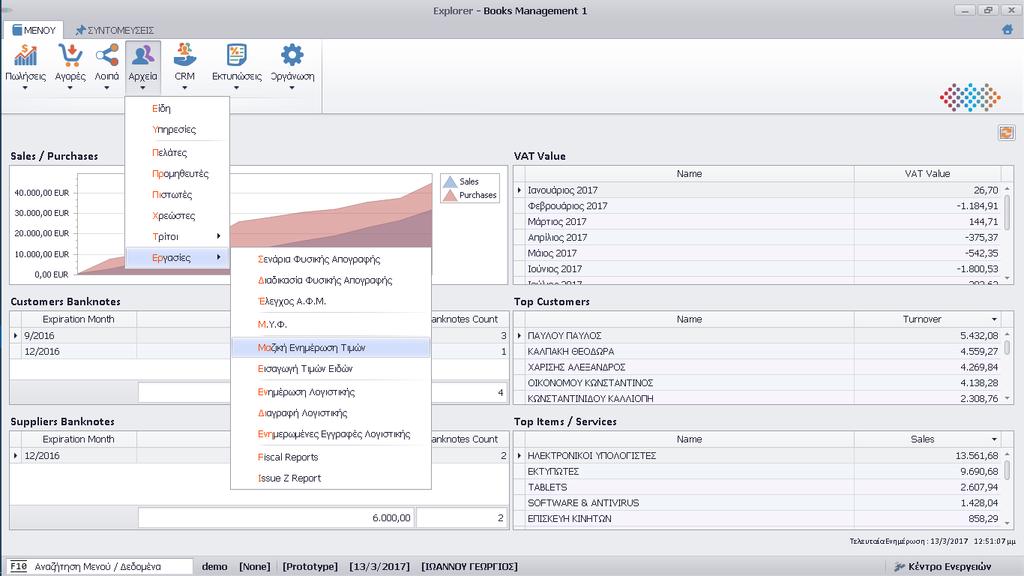Select Πελάτες menu entry
This screenshot has width=1024, height=576.
169,152
